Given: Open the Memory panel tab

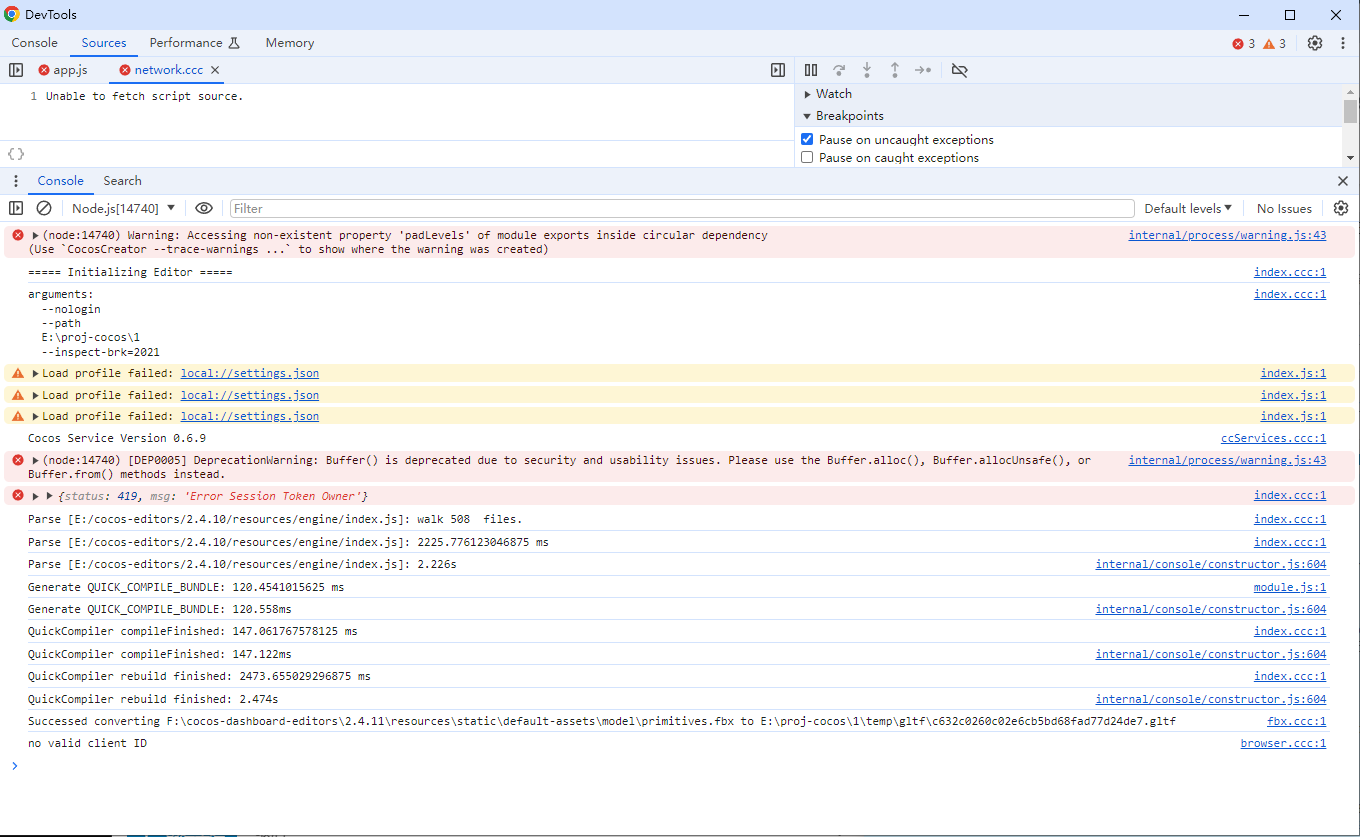Looking at the screenshot, I should 290,43.
